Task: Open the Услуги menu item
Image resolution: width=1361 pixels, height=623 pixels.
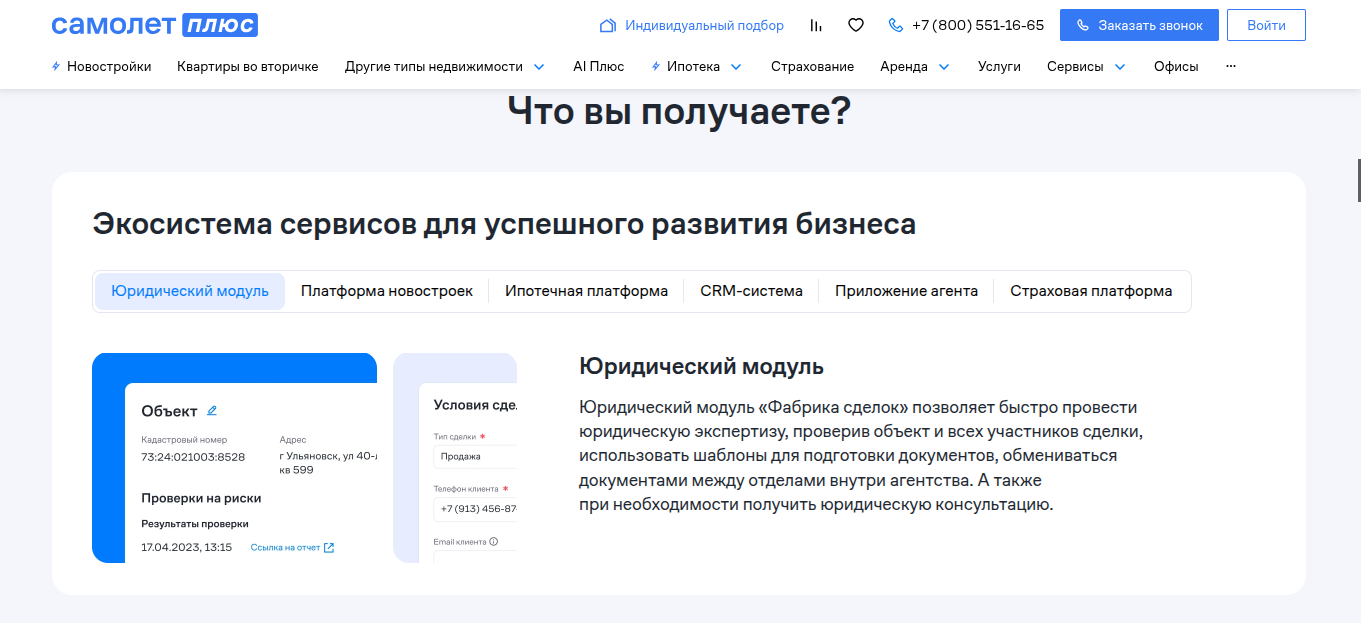Action: pyautogui.click(x=999, y=66)
